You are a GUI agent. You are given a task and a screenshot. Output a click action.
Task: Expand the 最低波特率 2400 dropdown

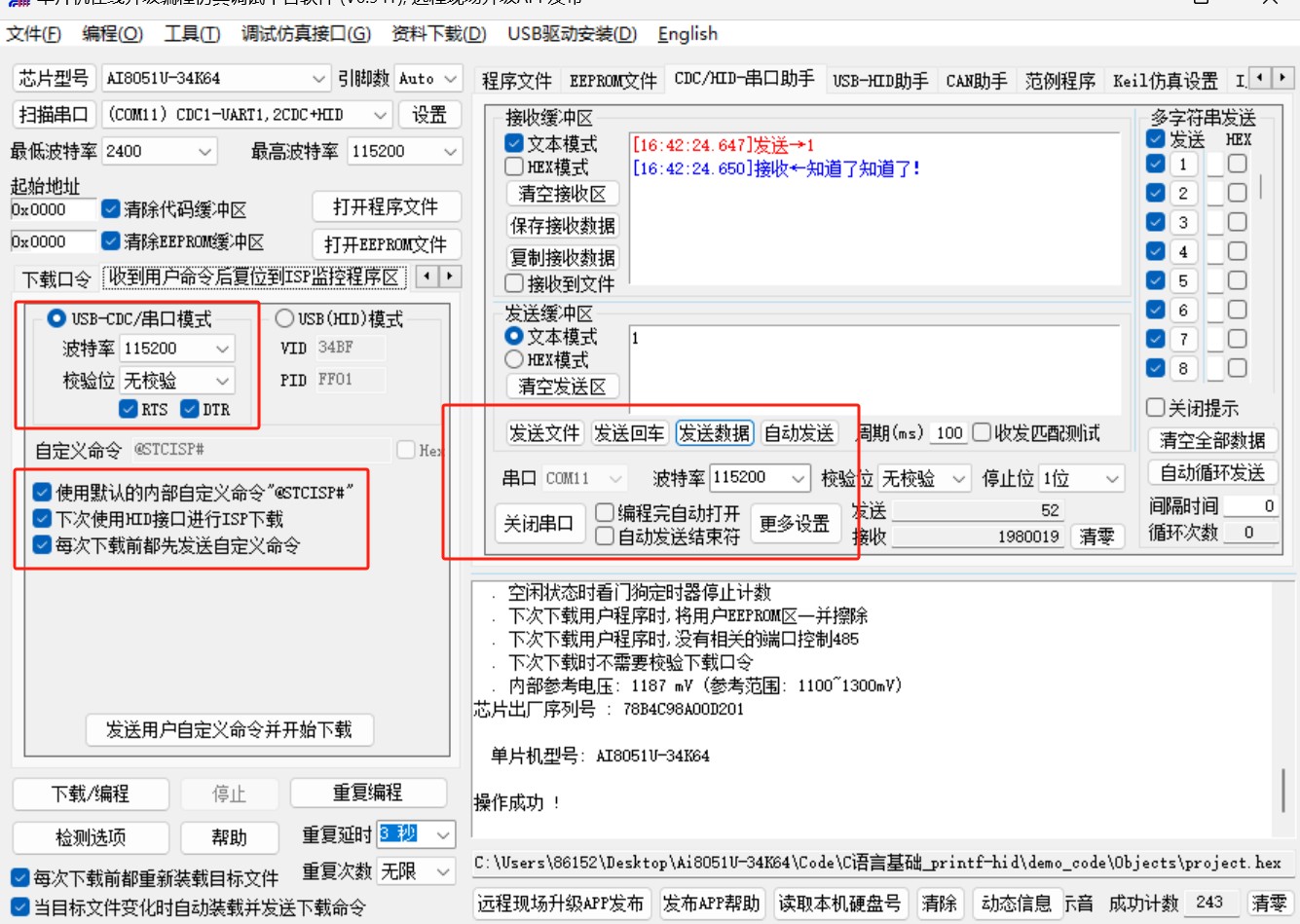coord(204,152)
